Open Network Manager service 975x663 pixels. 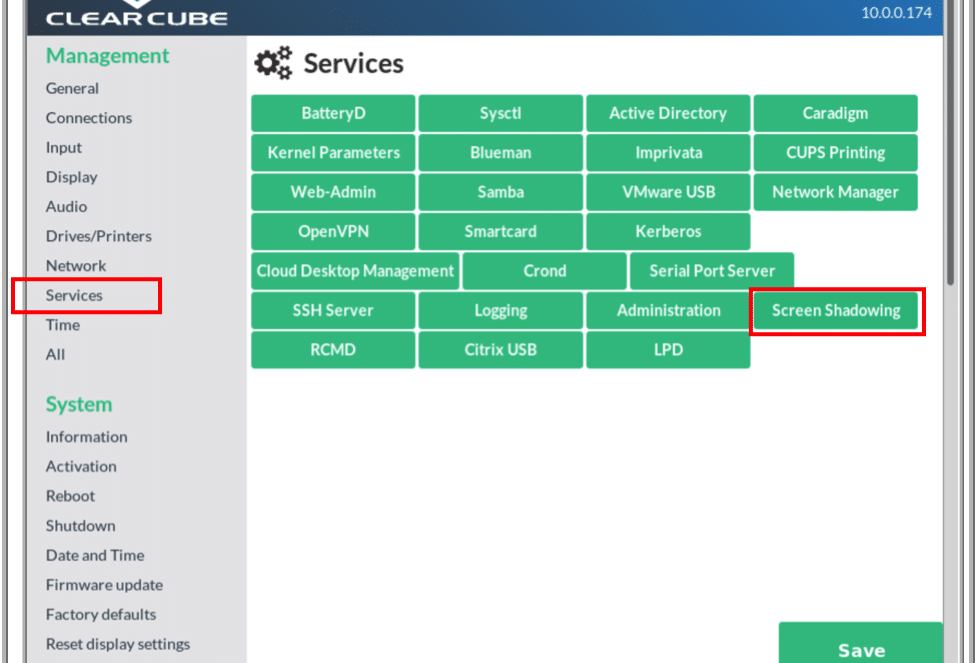tap(835, 192)
